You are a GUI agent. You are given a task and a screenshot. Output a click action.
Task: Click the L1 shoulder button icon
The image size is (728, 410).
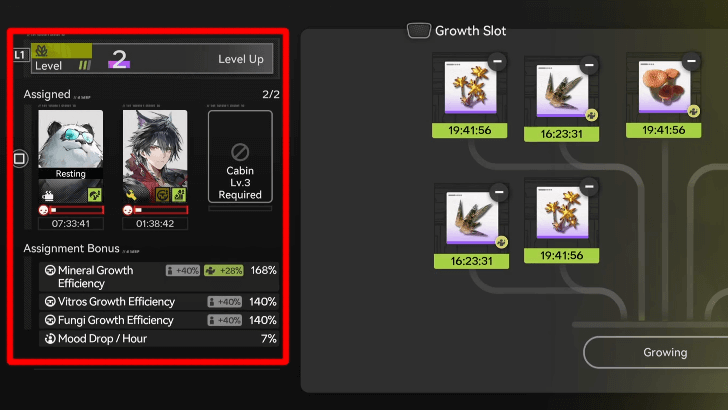point(20,55)
